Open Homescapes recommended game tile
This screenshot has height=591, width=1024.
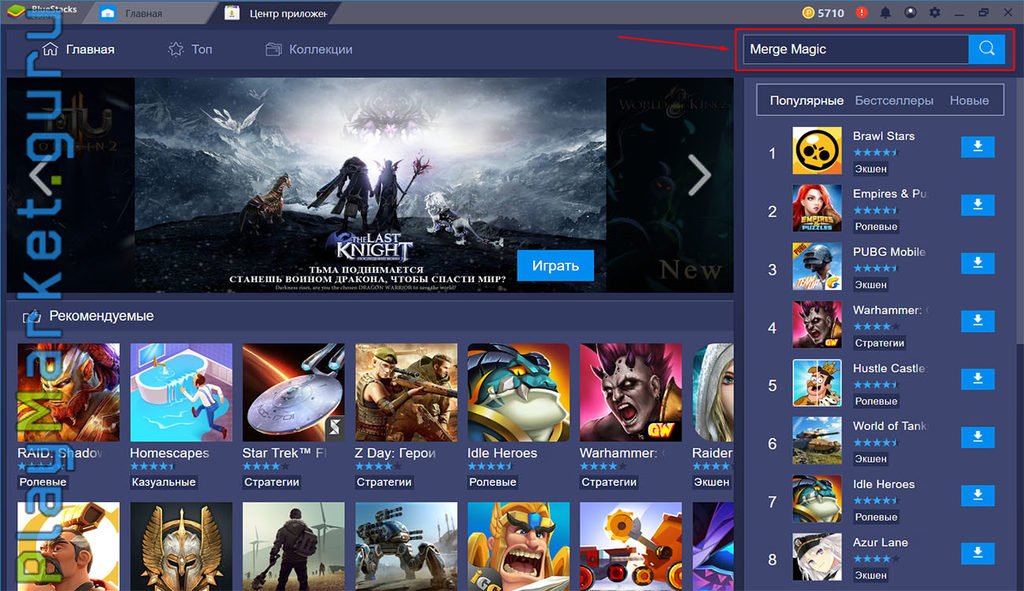coord(181,392)
